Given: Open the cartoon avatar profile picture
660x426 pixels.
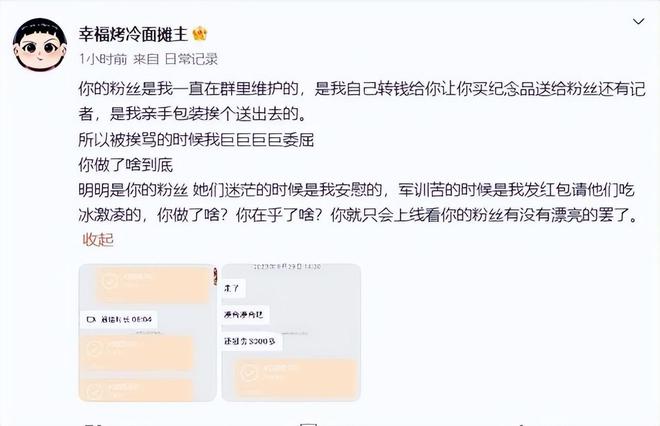Looking at the screenshot, I should pos(40,45).
